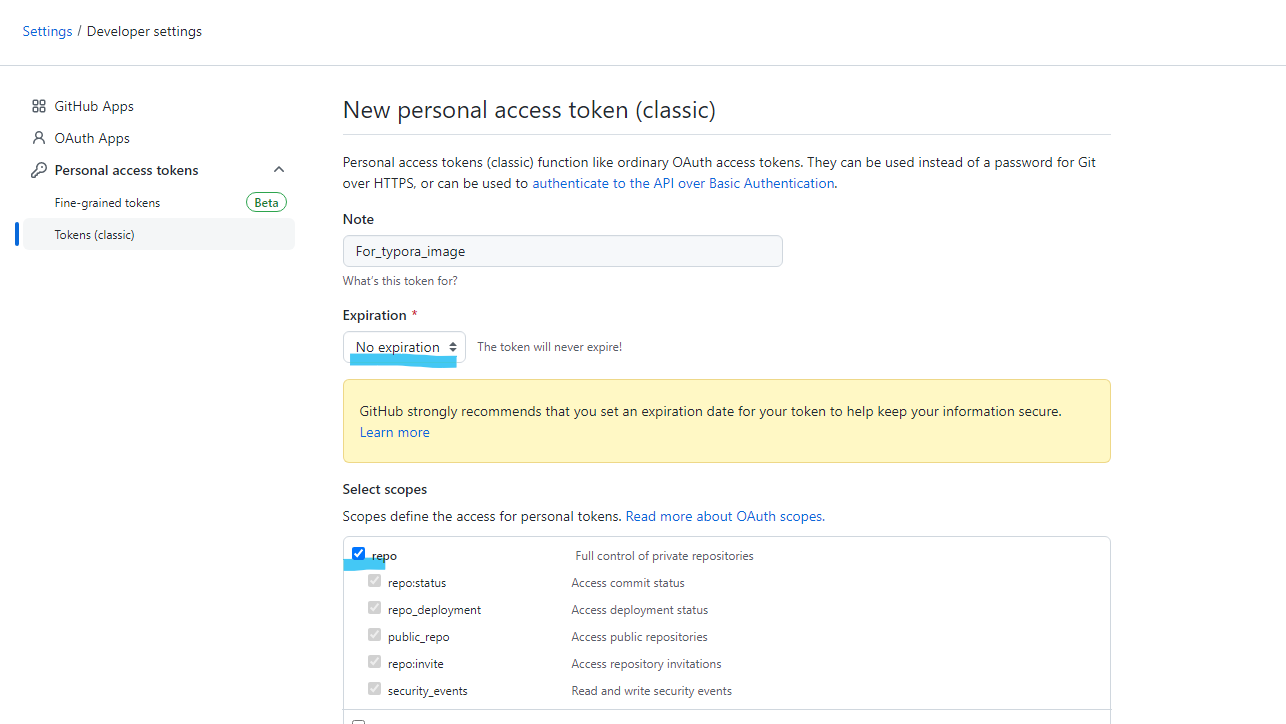Click the 'Full control of private repositories' text
This screenshot has height=724, width=1286.
(664, 556)
